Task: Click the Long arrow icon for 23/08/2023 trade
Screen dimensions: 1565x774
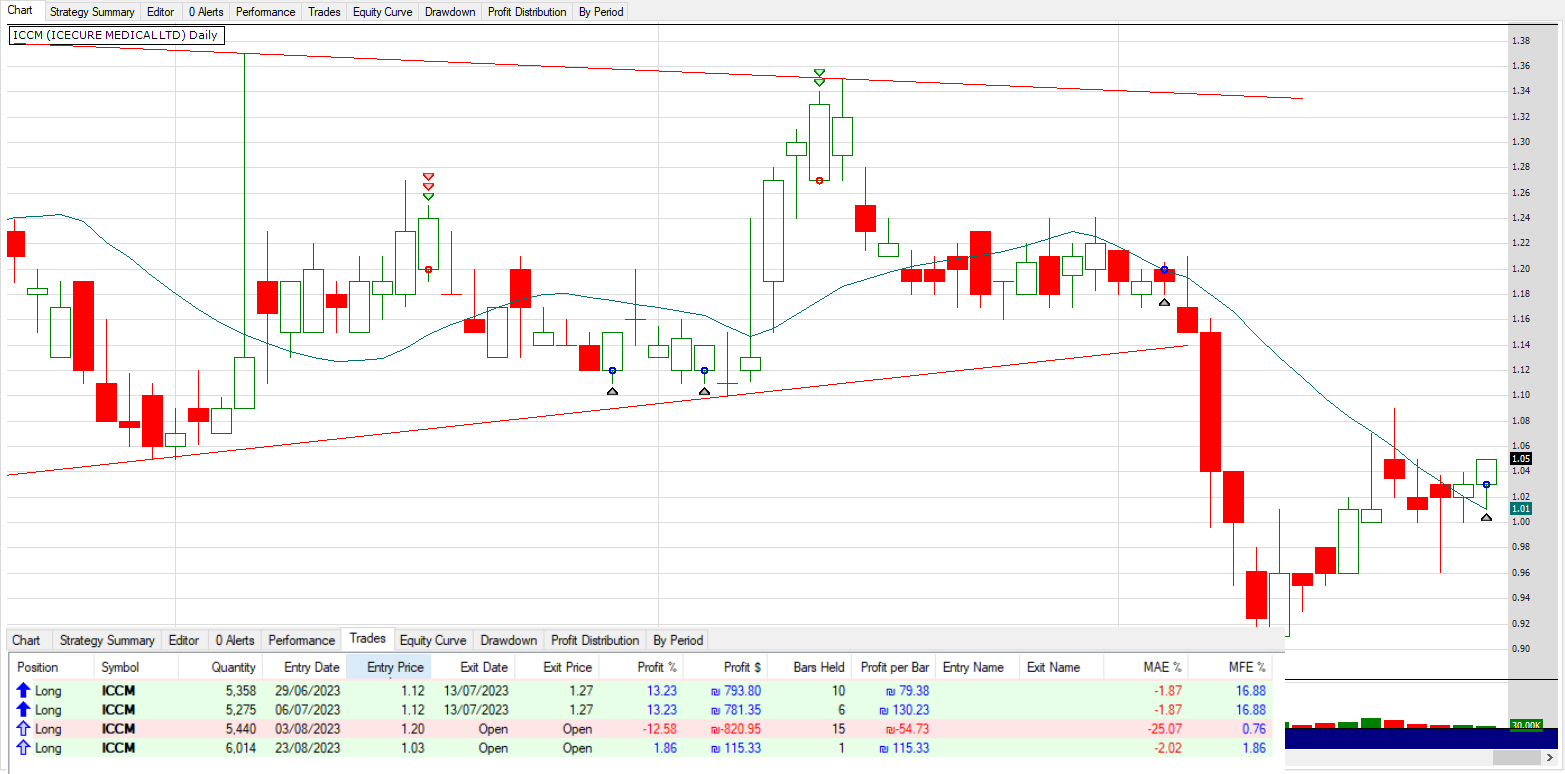Action: tap(24, 748)
